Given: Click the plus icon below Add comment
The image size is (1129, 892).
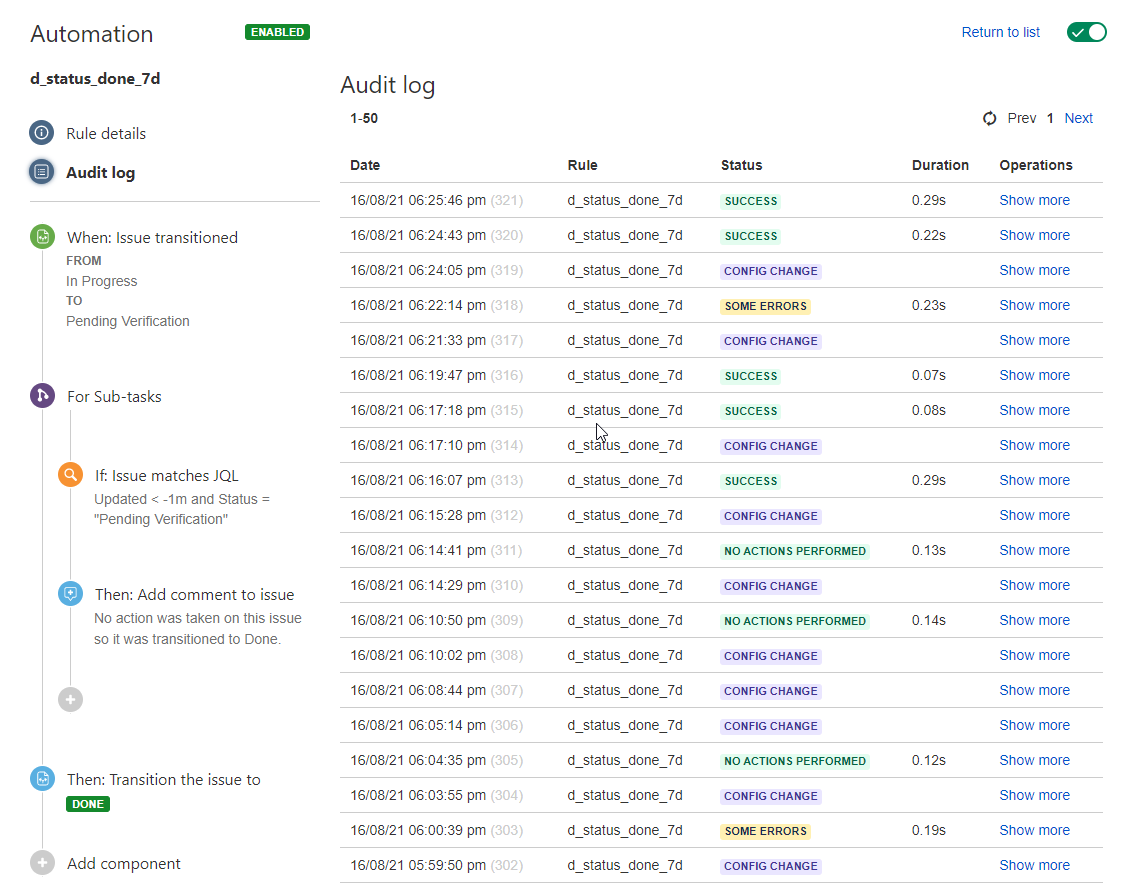Looking at the screenshot, I should 69,699.
